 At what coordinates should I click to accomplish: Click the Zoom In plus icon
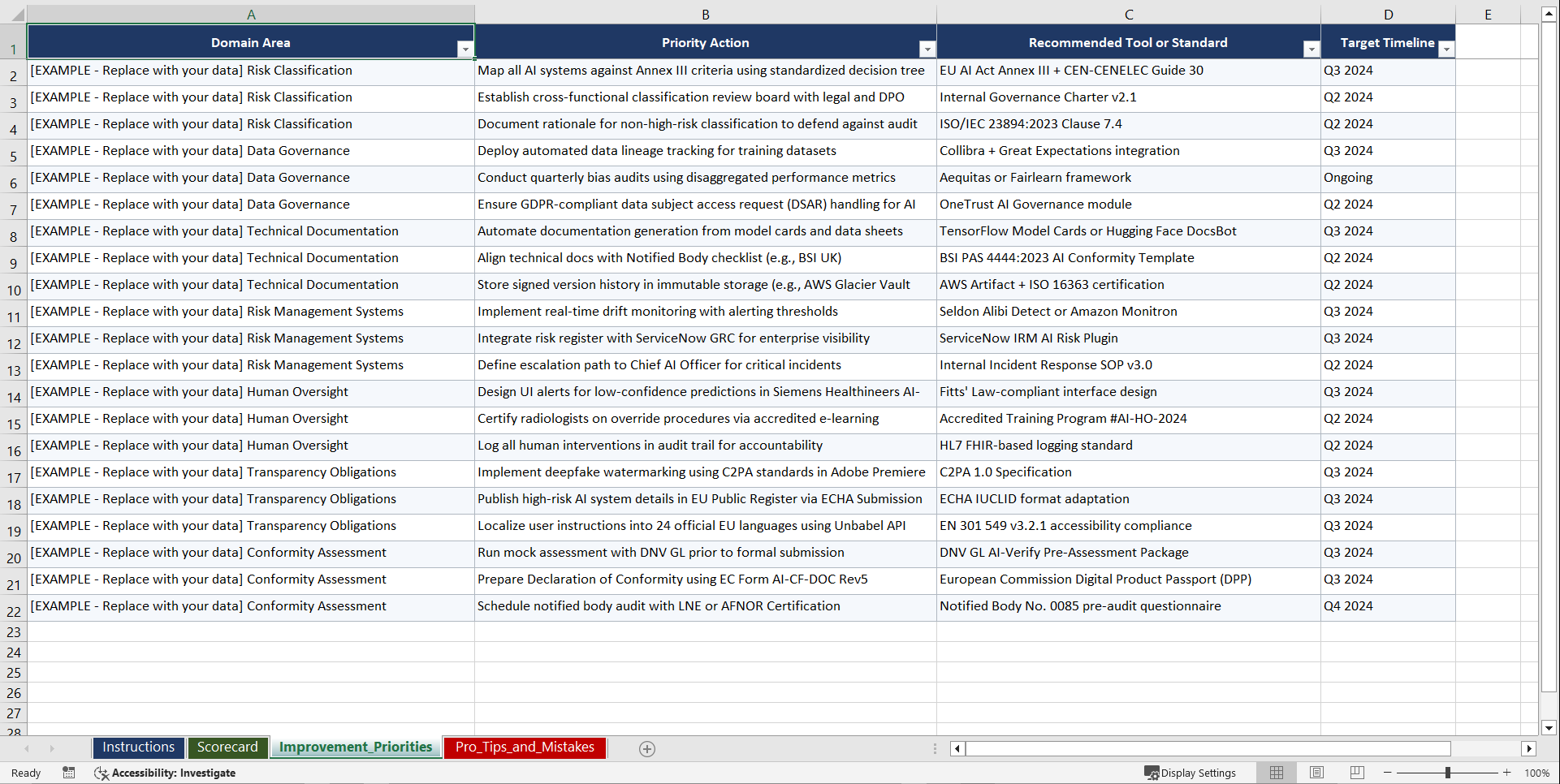pos(1506,773)
